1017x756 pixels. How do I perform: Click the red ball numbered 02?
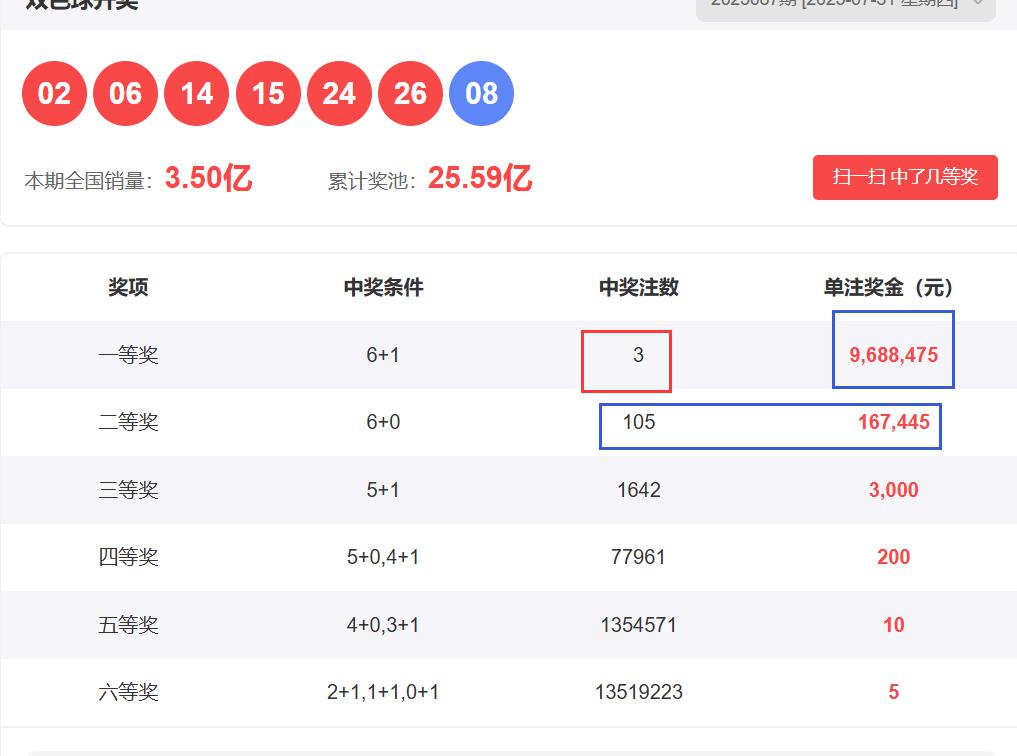pos(54,94)
